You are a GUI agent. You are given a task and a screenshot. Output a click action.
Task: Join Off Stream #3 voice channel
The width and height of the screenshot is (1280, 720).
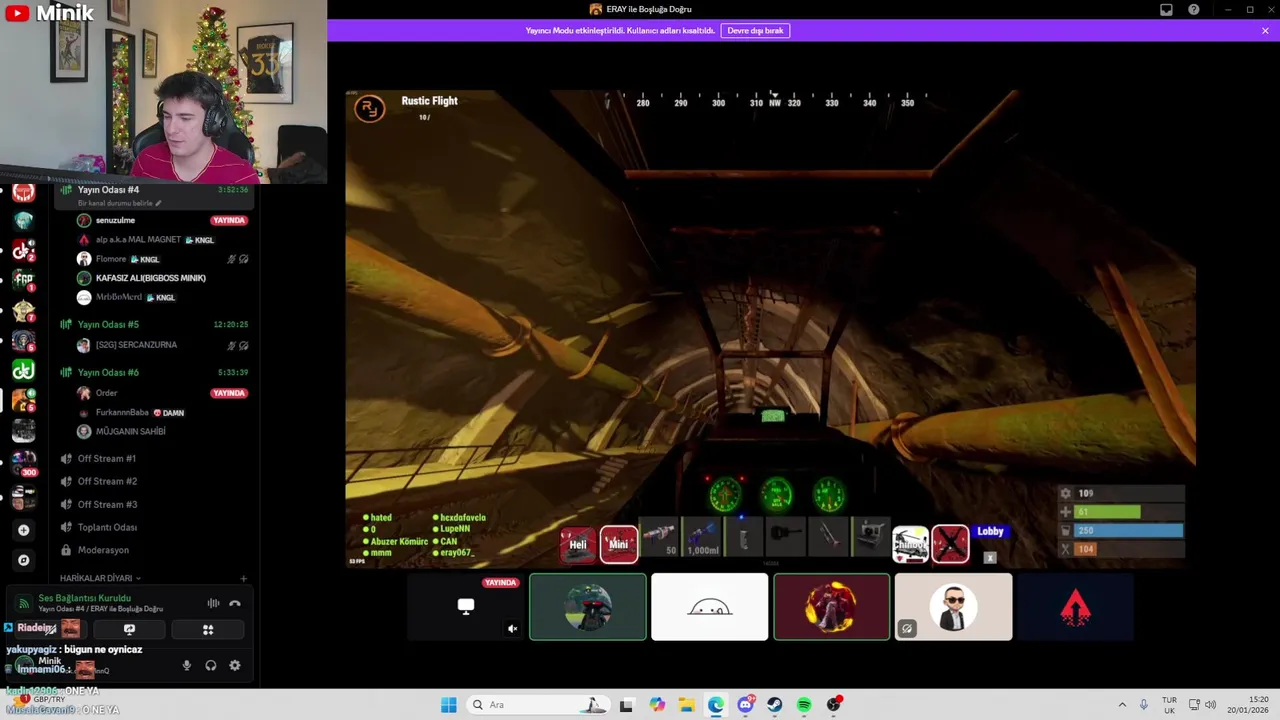coord(106,505)
